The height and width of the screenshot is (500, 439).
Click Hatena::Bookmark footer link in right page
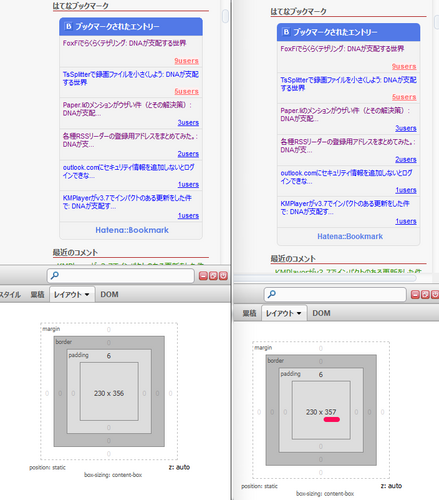350,236
